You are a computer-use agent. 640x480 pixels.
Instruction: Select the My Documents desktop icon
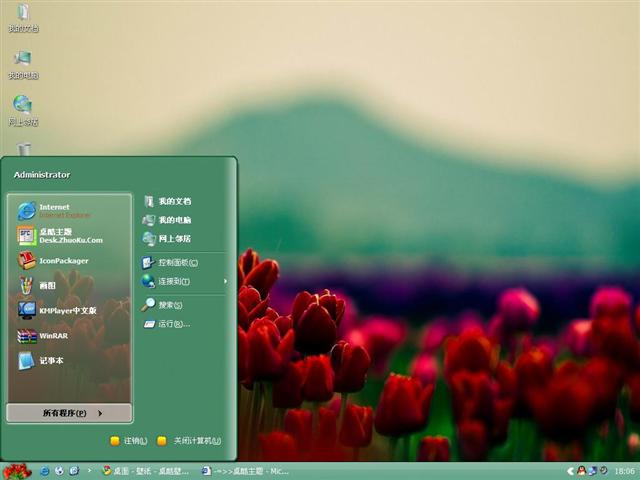click(23, 18)
